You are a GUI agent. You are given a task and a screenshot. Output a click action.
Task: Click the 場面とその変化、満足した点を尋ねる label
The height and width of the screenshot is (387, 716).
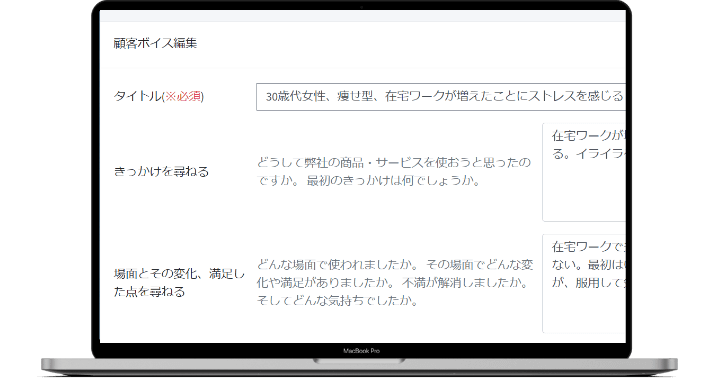tap(179, 282)
